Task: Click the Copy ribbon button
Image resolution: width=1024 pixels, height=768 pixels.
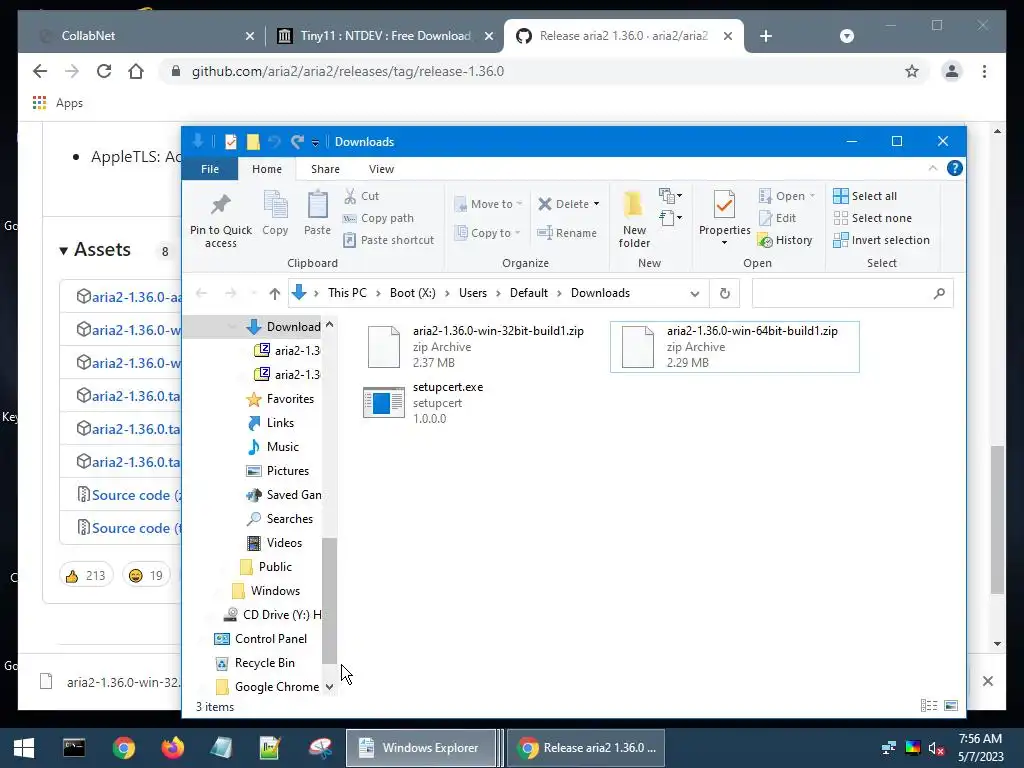Action: click(x=275, y=214)
